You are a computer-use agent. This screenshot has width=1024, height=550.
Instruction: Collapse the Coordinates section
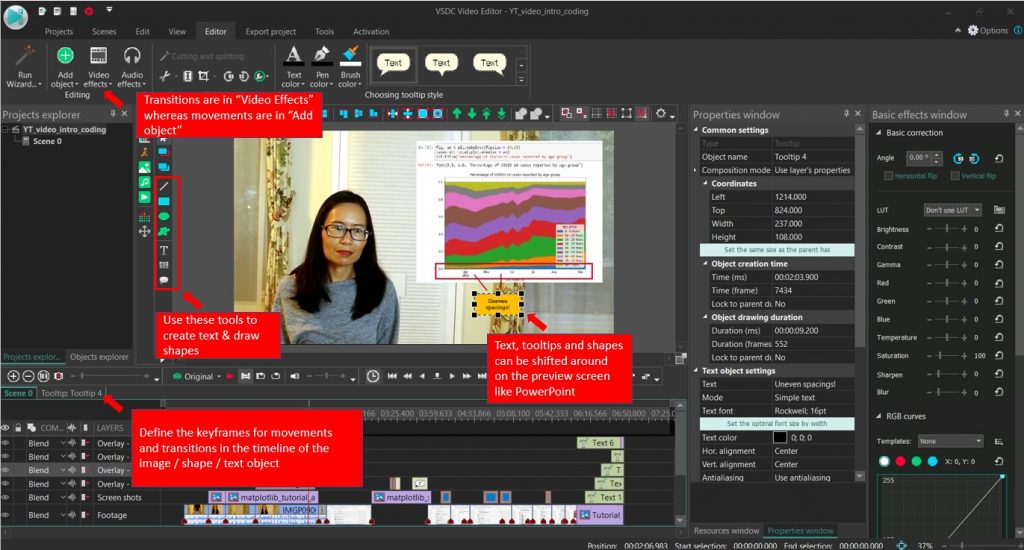(705, 184)
